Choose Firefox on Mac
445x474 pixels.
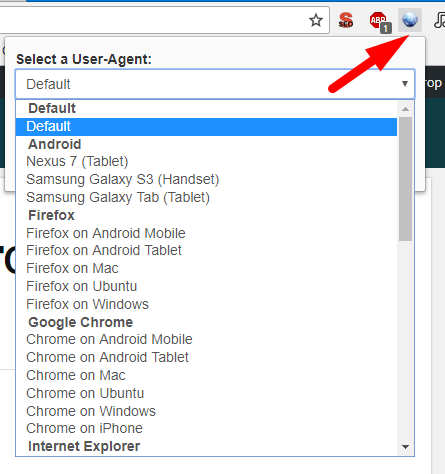pyautogui.click(x=206, y=269)
